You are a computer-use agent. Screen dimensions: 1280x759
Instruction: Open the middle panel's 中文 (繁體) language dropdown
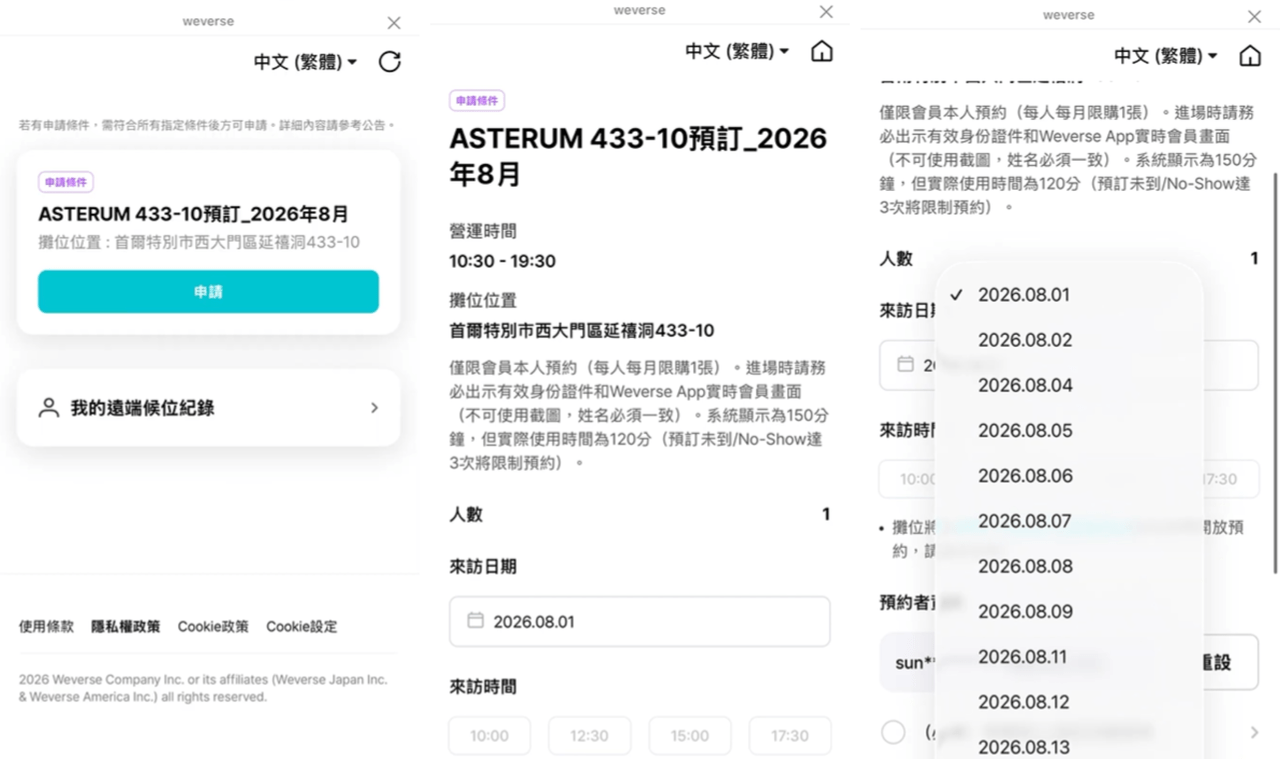[x=737, y=51]
